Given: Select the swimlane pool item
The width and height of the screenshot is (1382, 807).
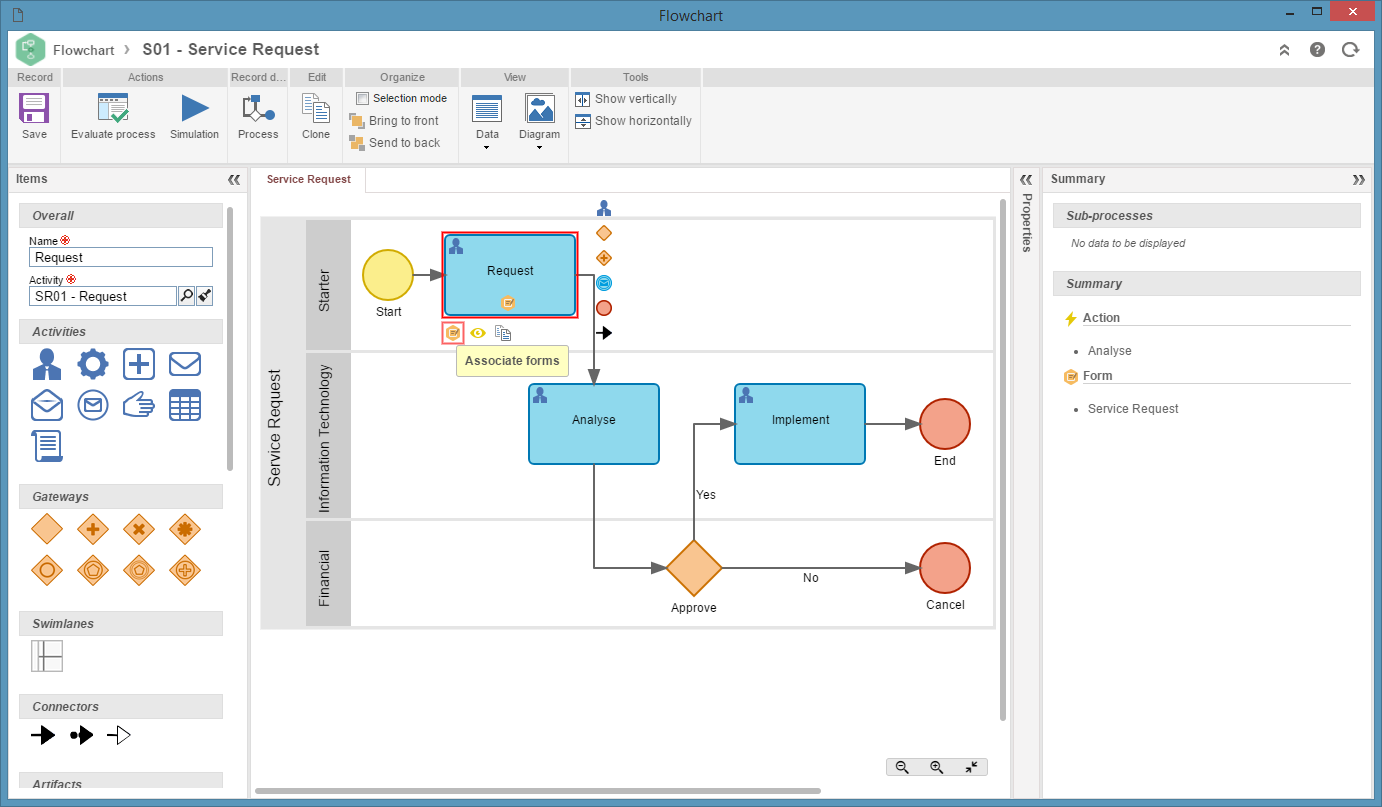Looking at the screenshot, I should [47, 656].
